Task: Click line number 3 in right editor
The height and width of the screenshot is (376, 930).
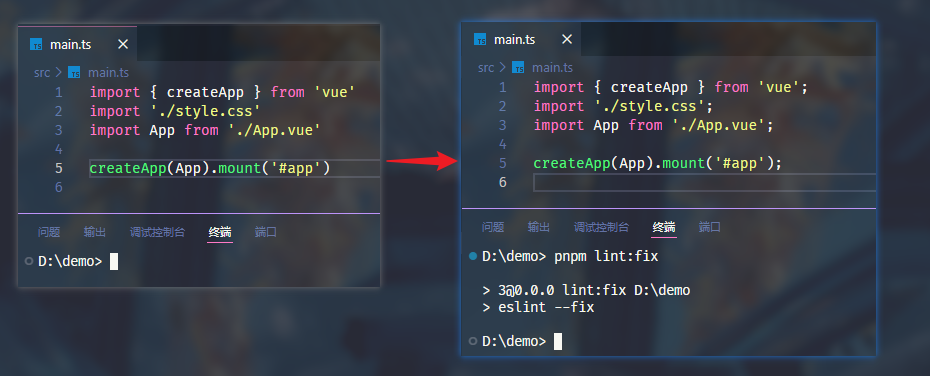Action: tap(503, 126)
